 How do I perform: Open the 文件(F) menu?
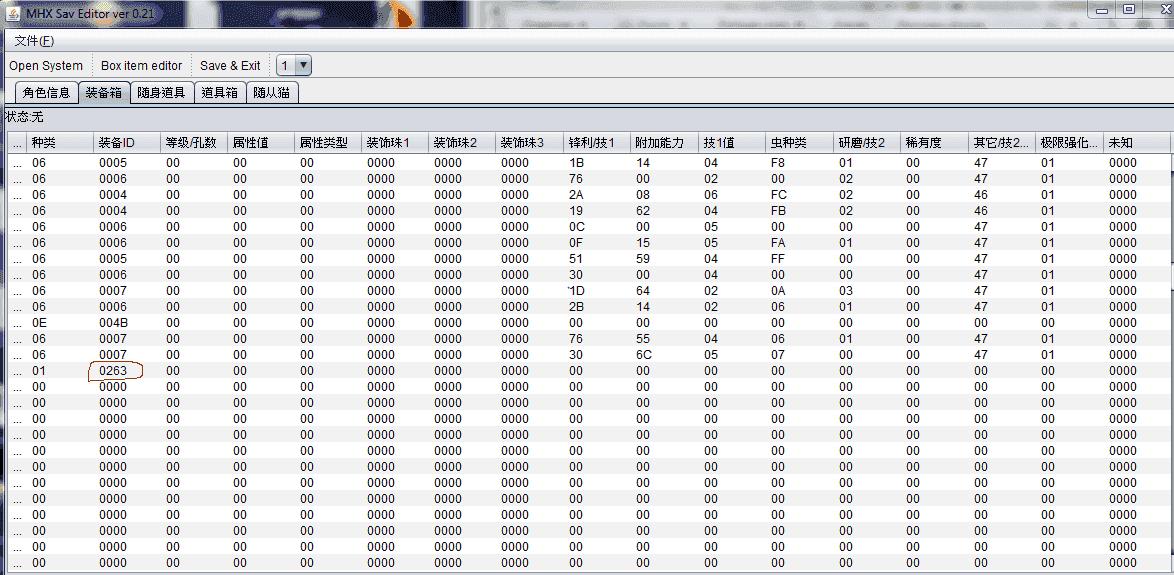34,40
